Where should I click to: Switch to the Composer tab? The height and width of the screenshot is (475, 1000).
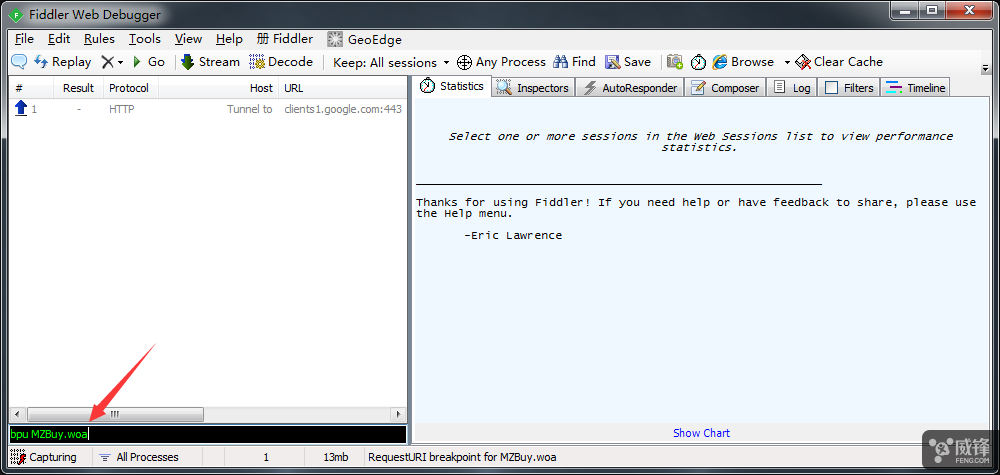(726, 87)
